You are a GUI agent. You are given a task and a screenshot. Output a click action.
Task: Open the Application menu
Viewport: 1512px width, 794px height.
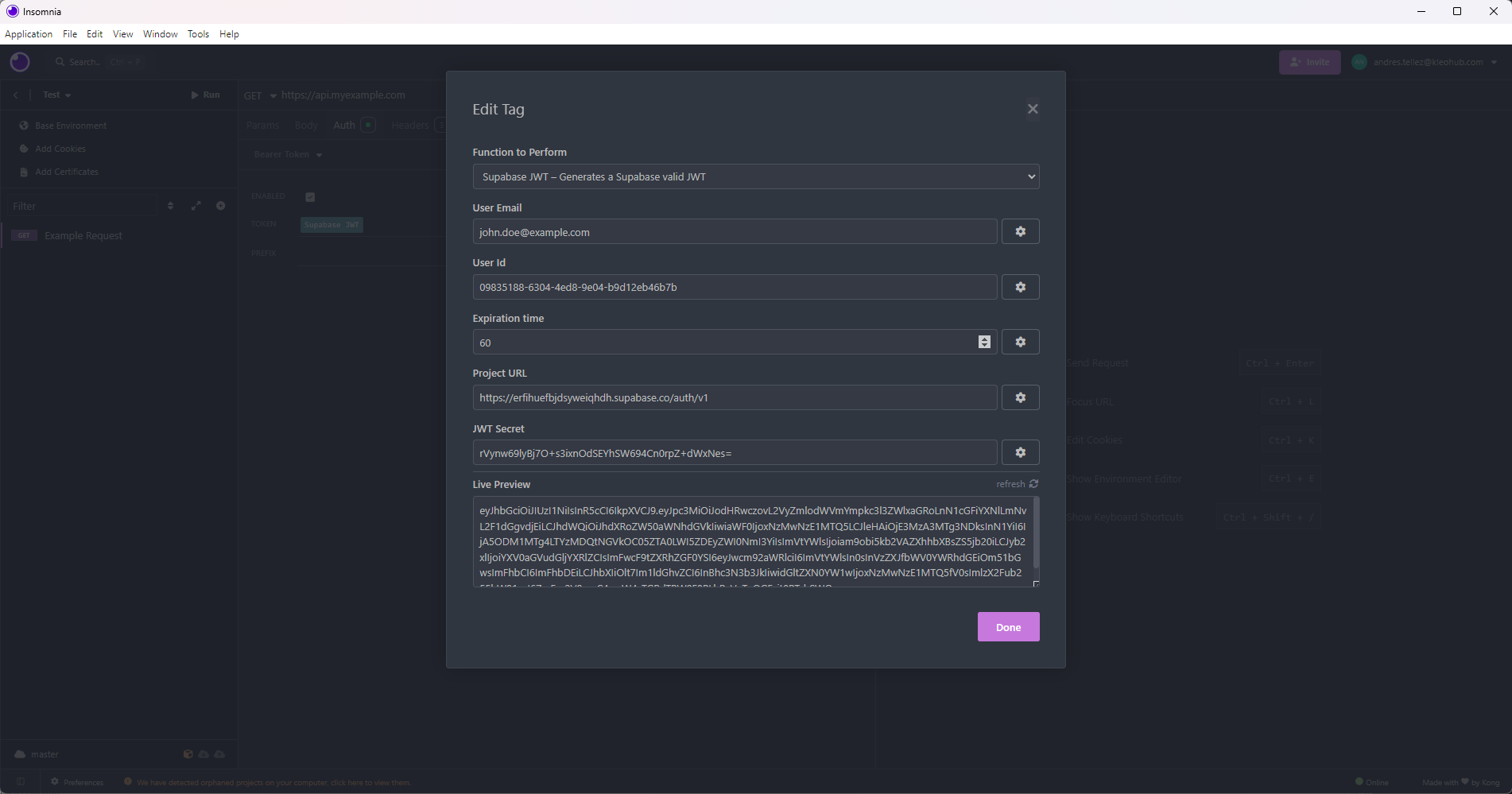[x=29, y=34]
